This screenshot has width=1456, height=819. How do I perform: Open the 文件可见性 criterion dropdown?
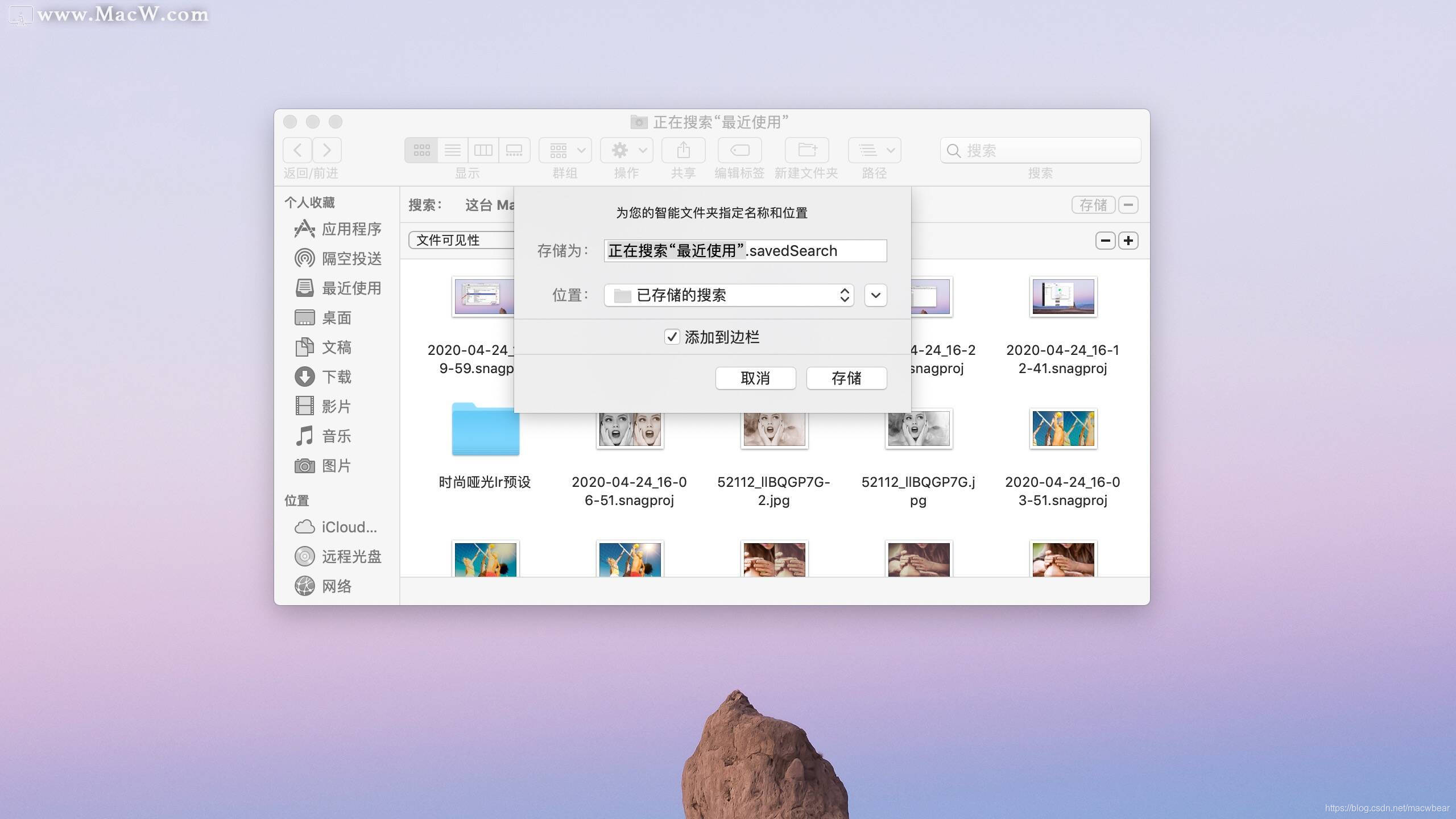(x=461, y=240)
